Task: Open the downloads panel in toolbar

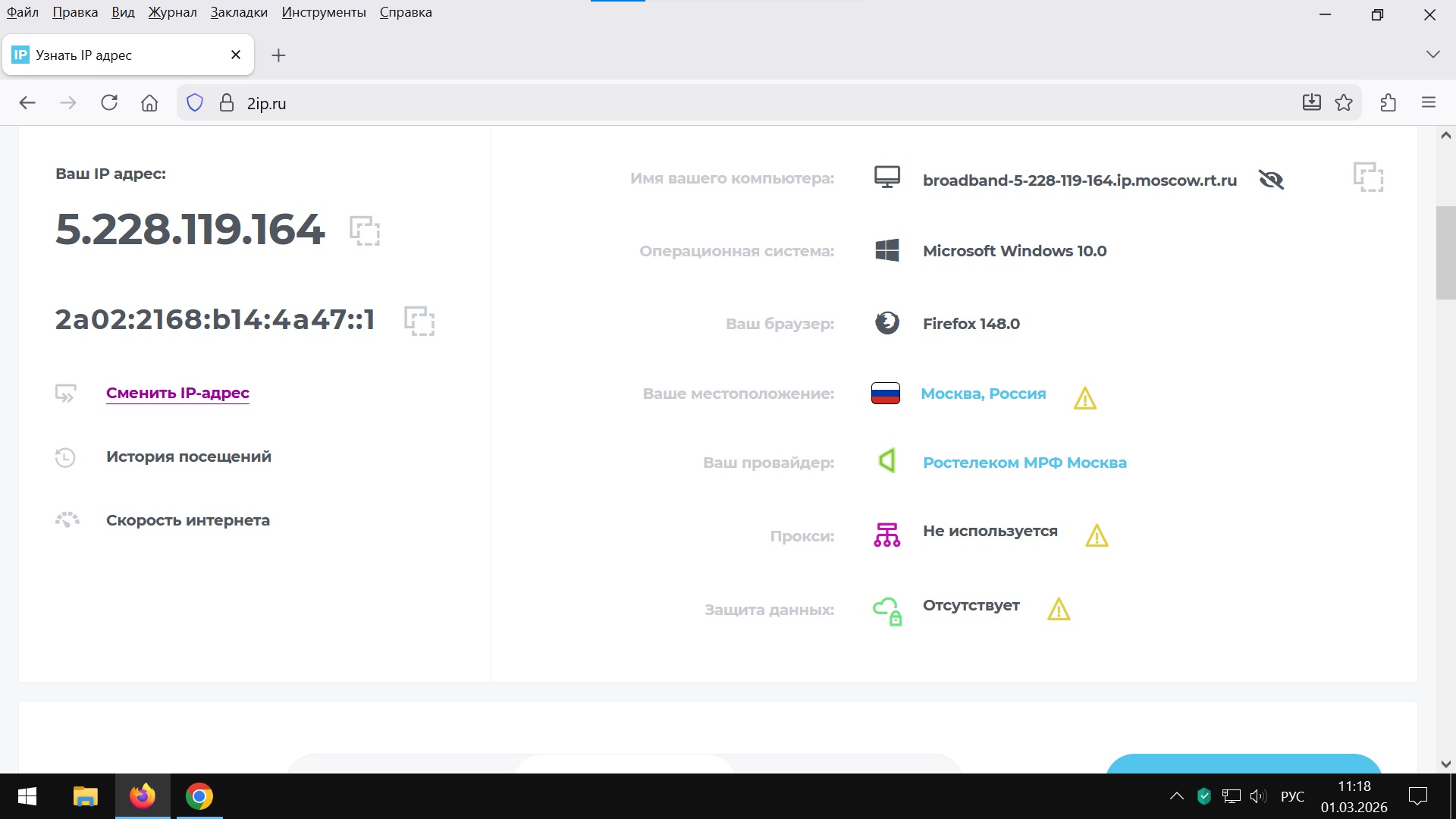Action: point(1311,103)
